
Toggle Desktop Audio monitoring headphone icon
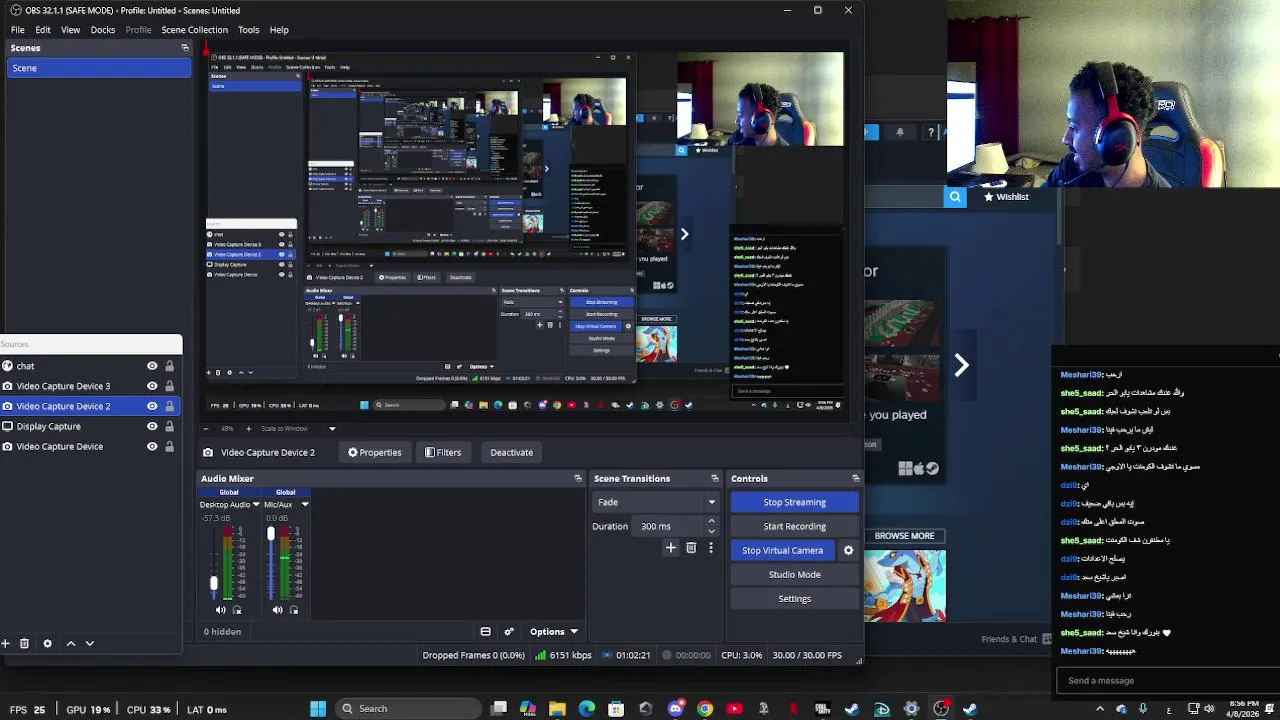tap(237, 610)
